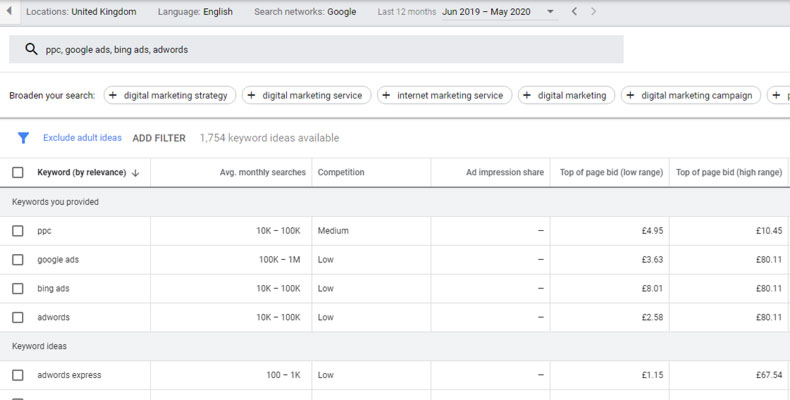The height and width of the screenshot is (400, 790).
Task: Click plus icon on digital marketing strategy
Action: [x=113, y=96]
